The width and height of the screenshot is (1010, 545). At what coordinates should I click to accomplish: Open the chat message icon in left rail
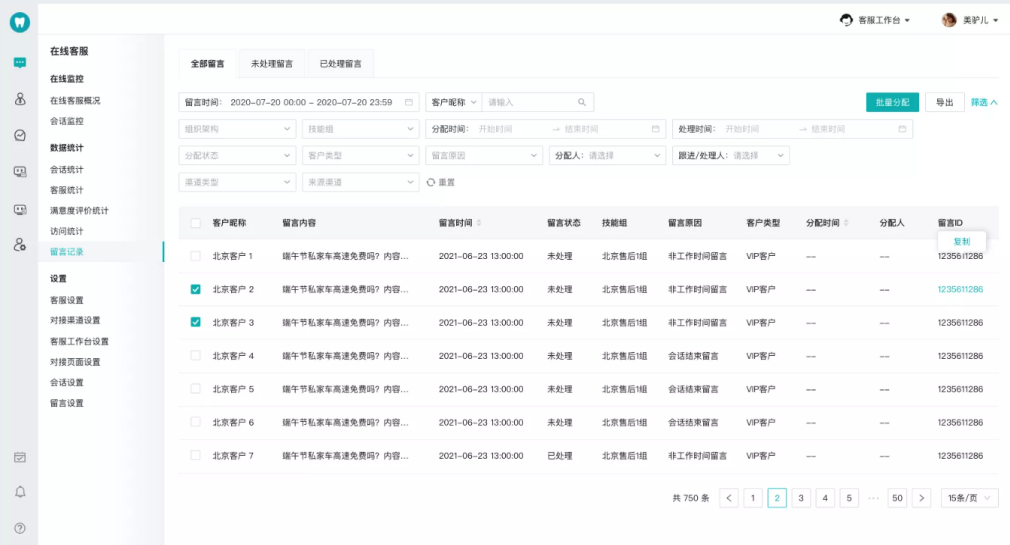coord(20,62)
